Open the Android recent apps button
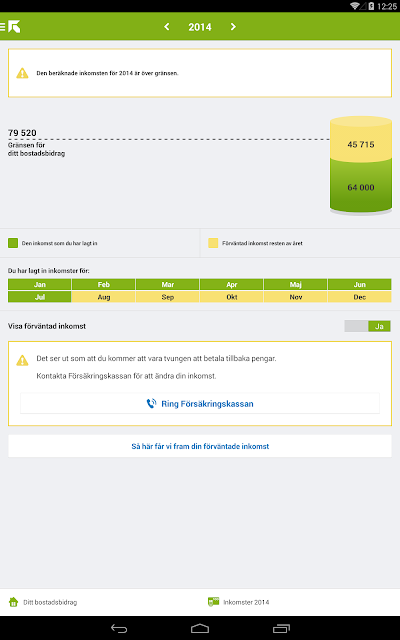 (x=281, y=628)
